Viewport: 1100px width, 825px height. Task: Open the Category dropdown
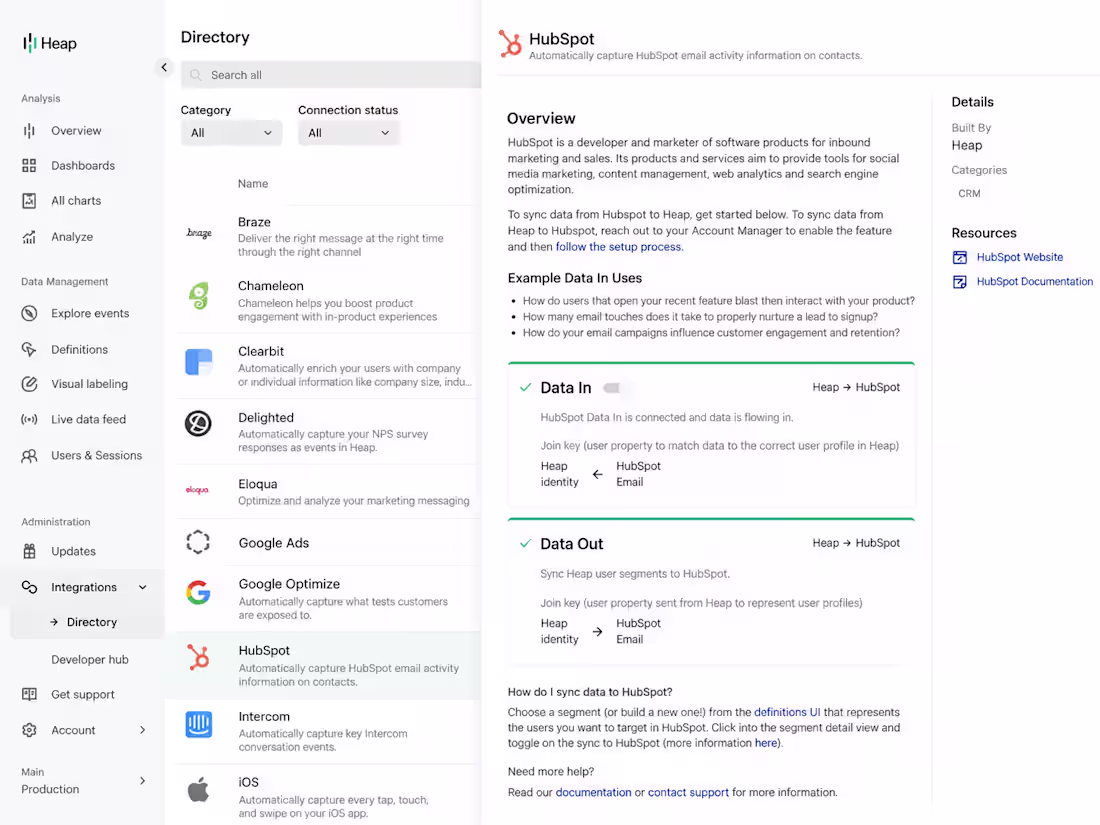click(x=232, y=133)
